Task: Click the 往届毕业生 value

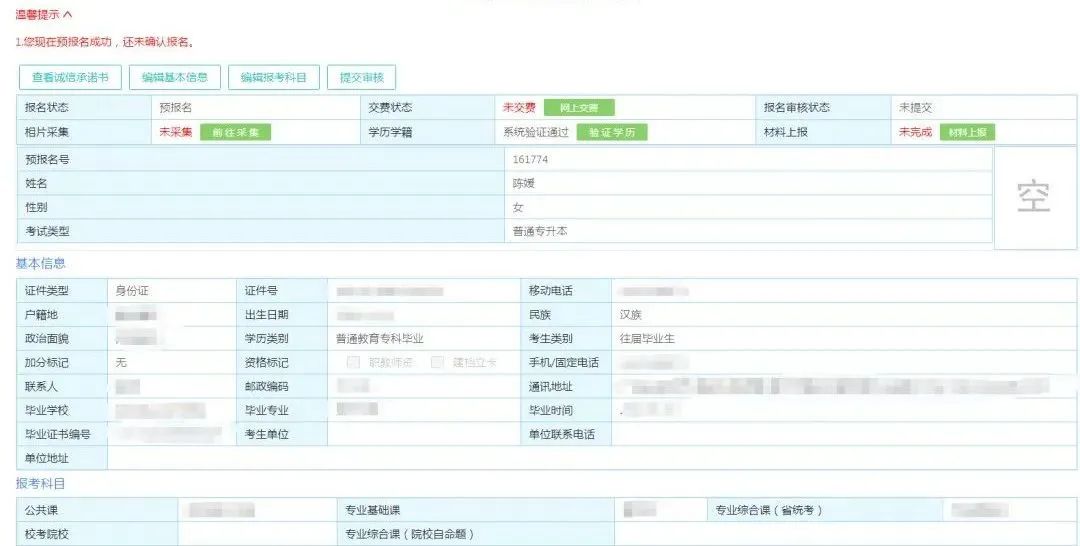Action: click(x=647, y=339)
